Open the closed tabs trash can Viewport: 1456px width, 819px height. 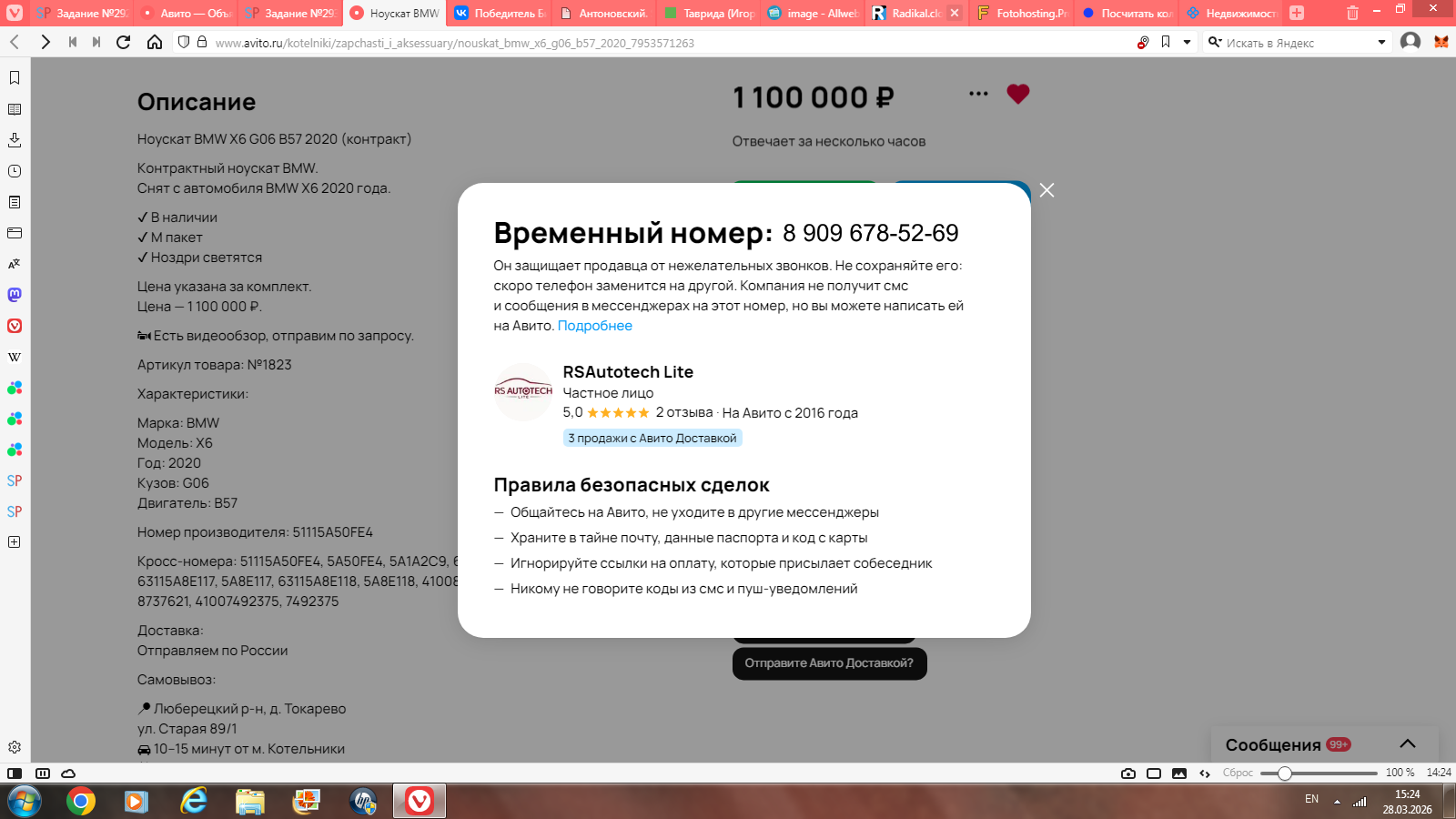(x=1353, y=13)
